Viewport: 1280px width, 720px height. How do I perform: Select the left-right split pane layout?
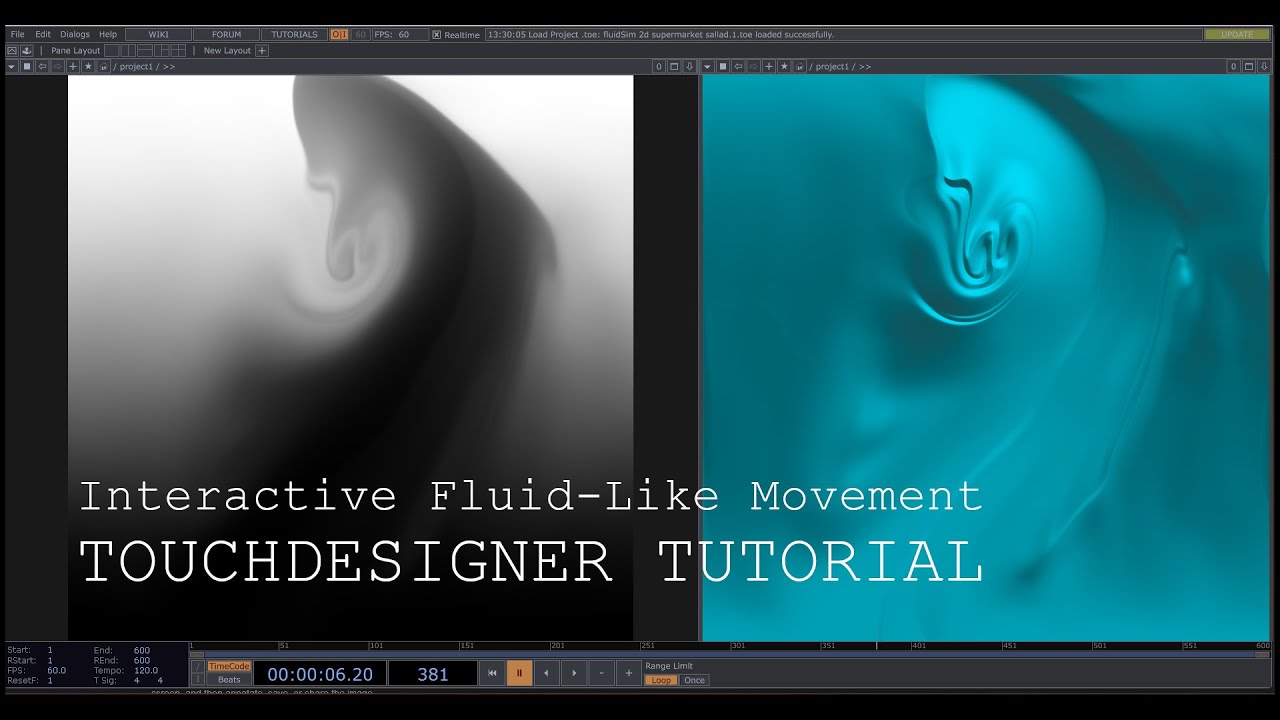[128, 50]
